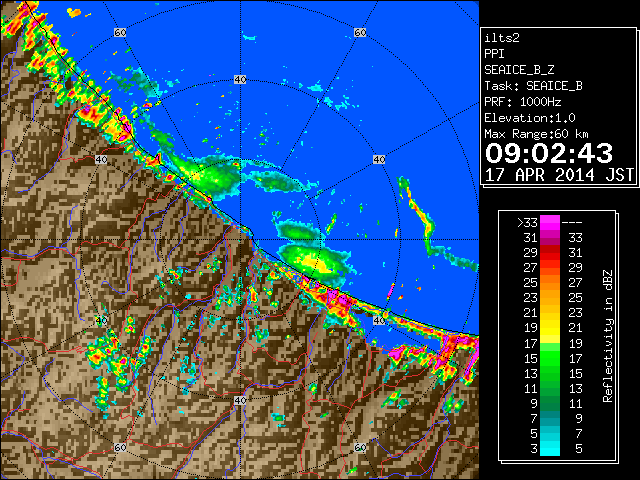Pick the orange legend swatch beside 25
The image size is (640, 480).
point(550,282)
